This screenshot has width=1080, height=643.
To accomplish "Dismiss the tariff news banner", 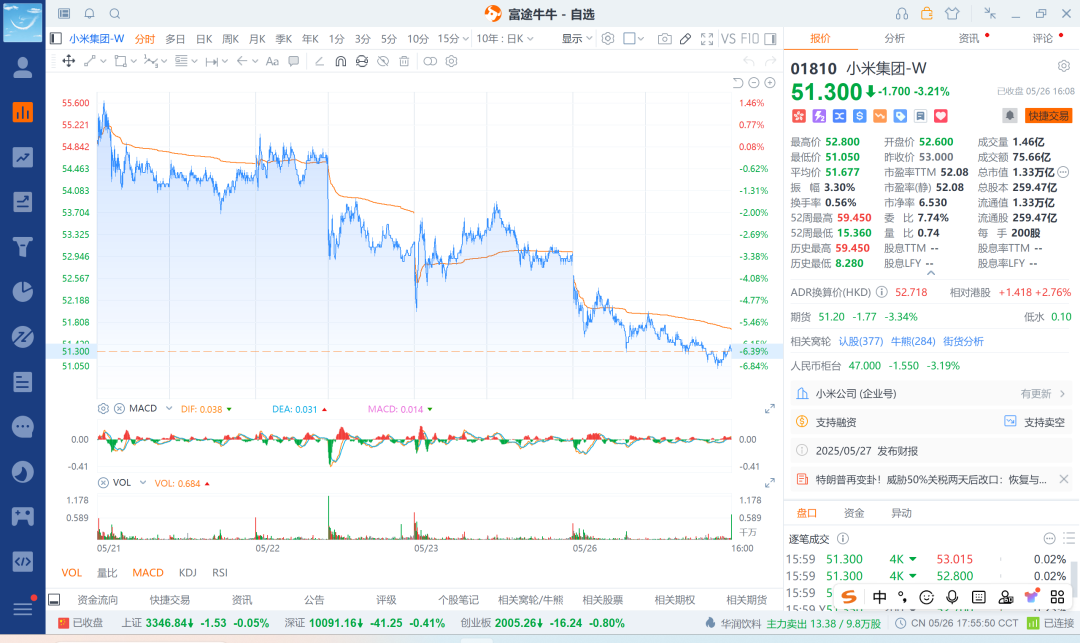I will (1064, 479).
